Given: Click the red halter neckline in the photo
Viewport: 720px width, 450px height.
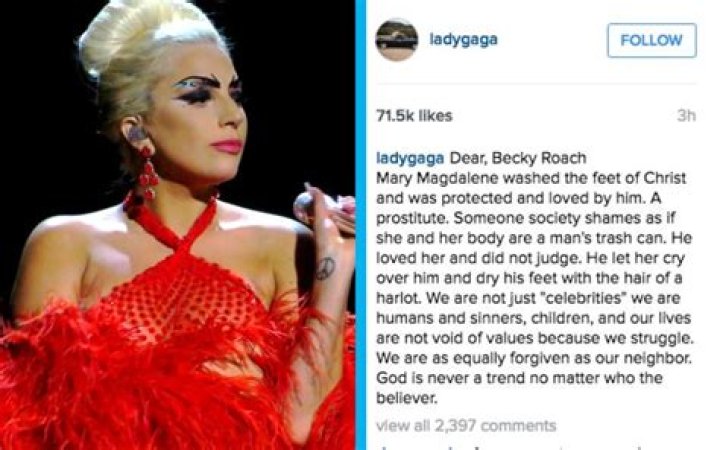Looking at the screenshot, I should 172,220.
